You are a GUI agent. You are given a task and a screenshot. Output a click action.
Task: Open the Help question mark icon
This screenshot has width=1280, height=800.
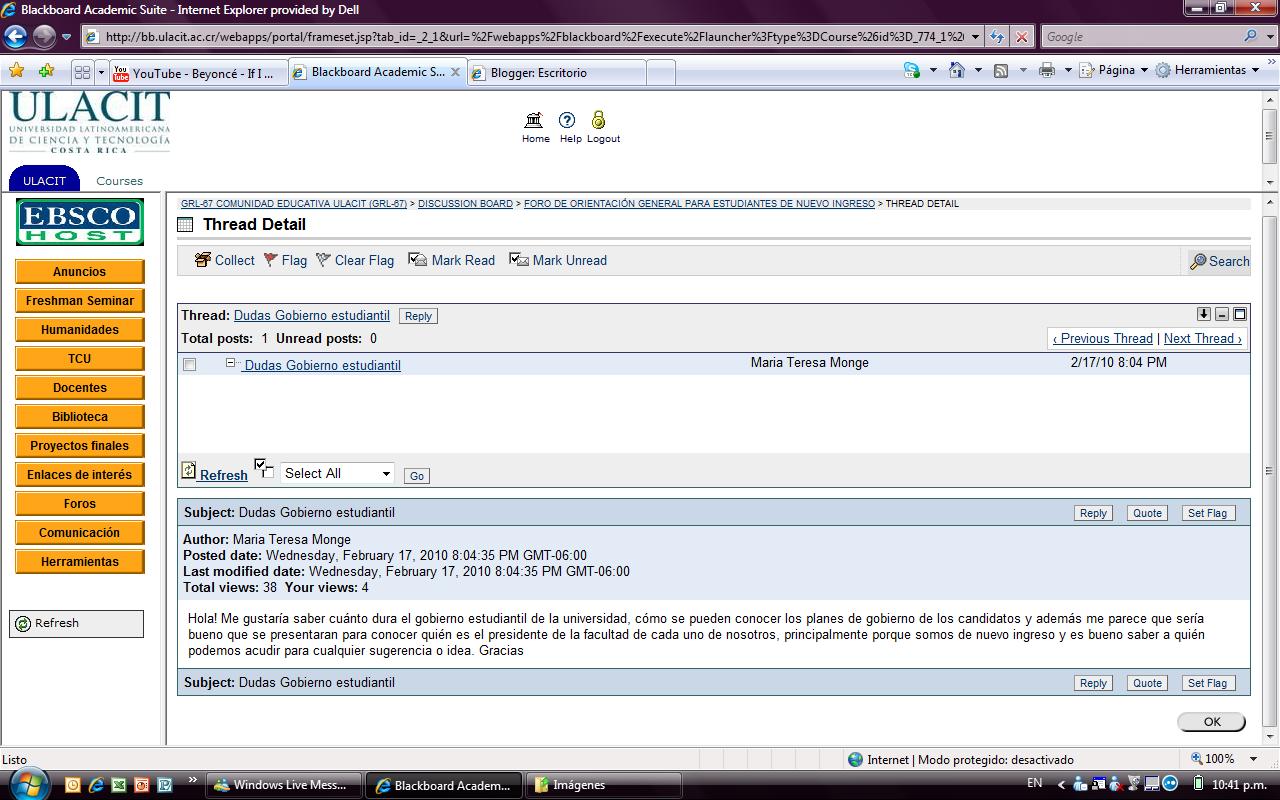click(567, 120)
